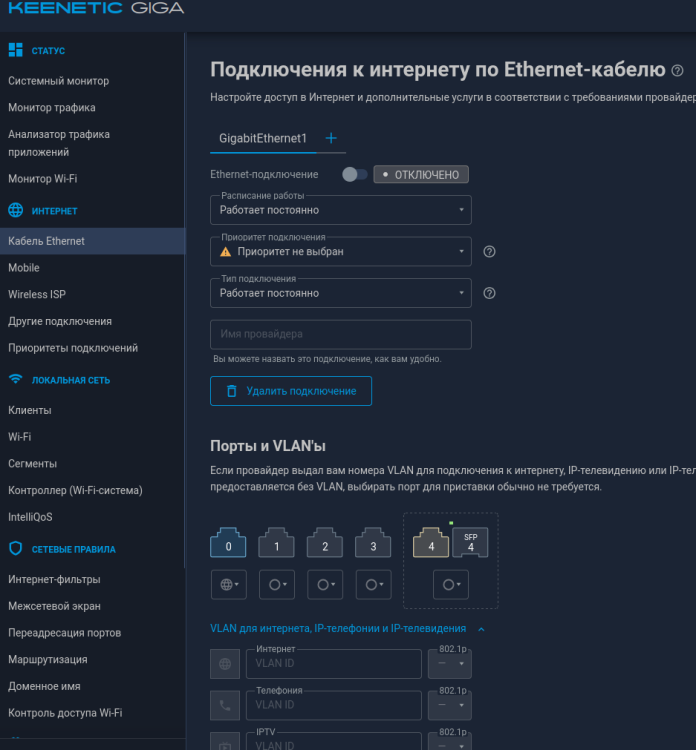Click the Telephony VLAN phone icon

pyautogui.click(x=225, y=706)
